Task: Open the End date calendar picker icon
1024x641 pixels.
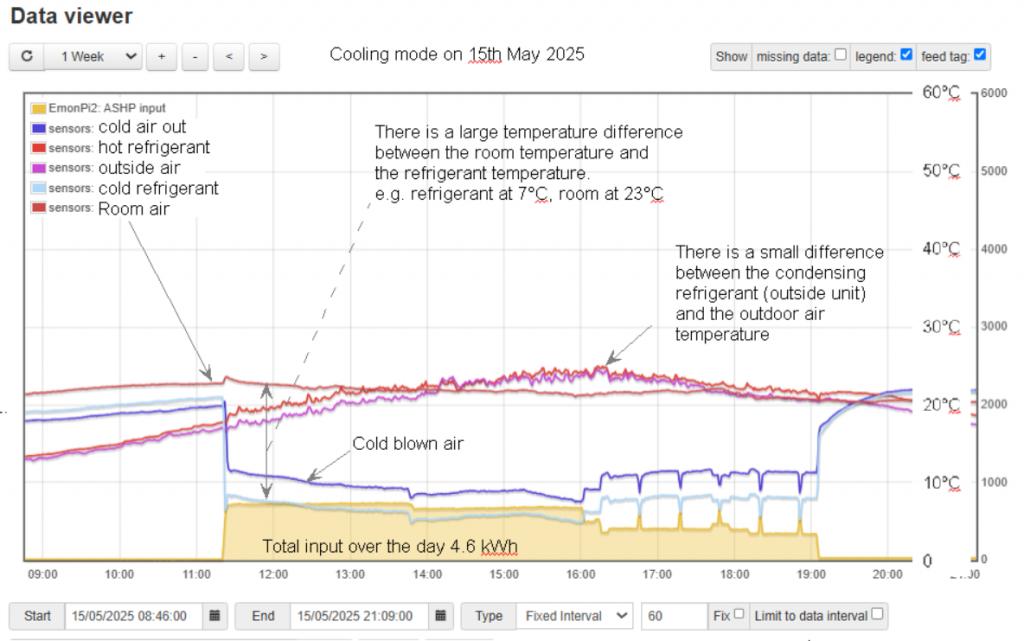Action: [443, 616]
